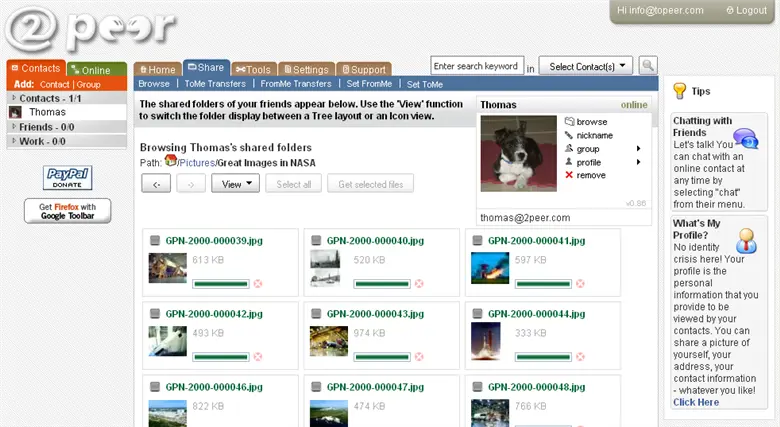This screenshot has width=780, height=427.
Task: Cancel transfer of GPN-2000-000043.jpg
Action: [419, 357]
